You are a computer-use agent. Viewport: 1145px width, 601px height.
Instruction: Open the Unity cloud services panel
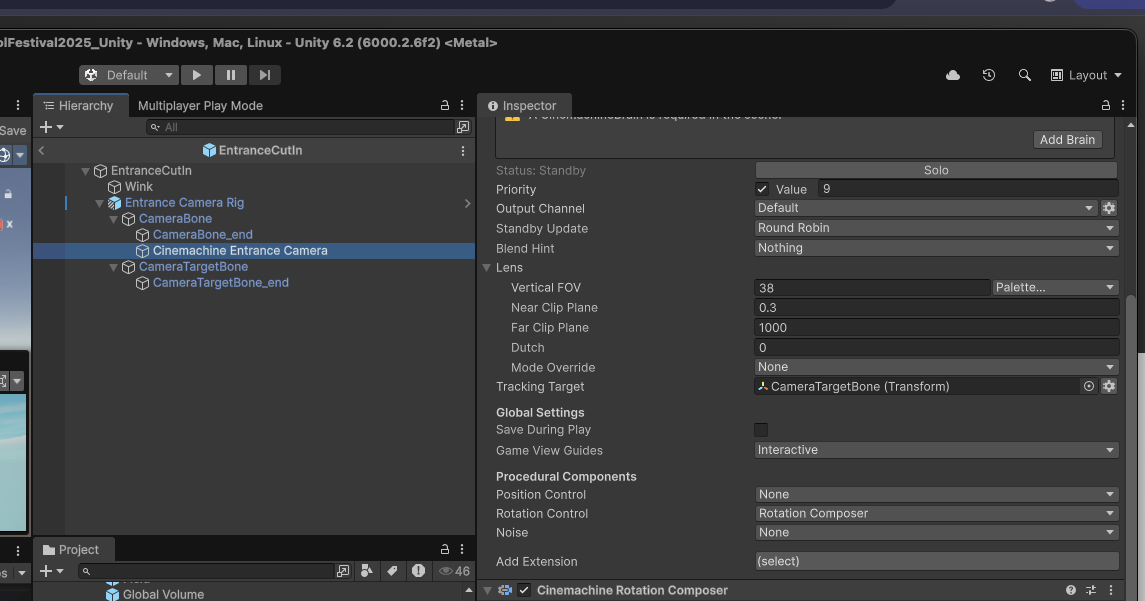(952, 75)
